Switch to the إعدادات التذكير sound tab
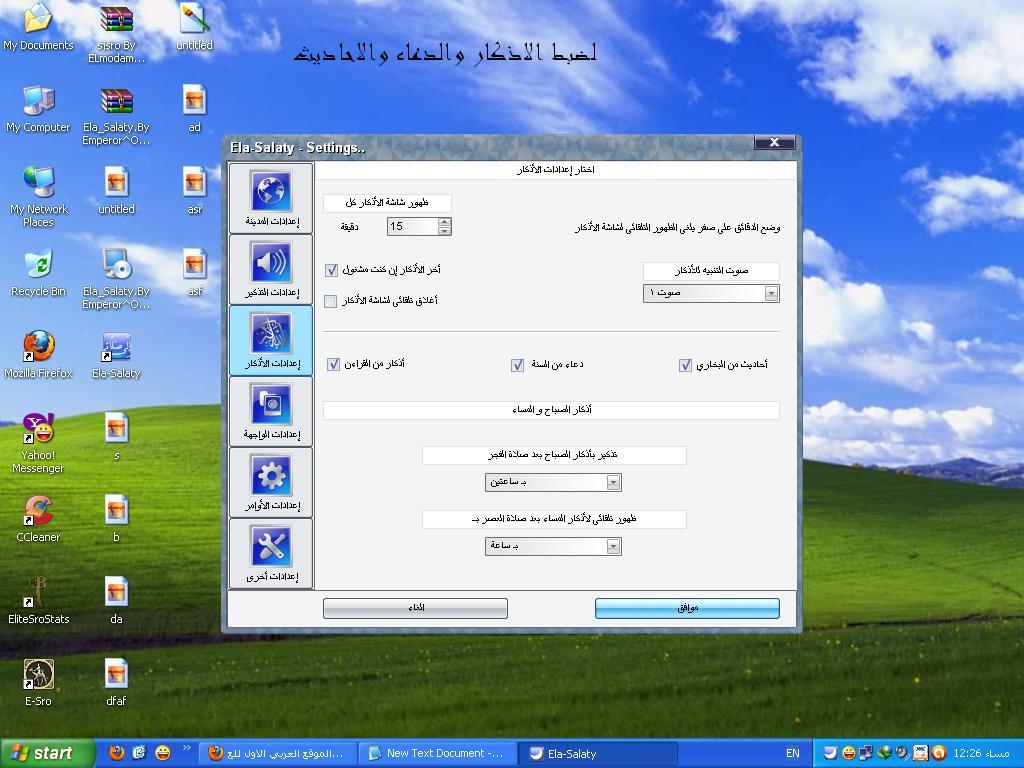Screen dimensions: 1024x768 point(271,270)
